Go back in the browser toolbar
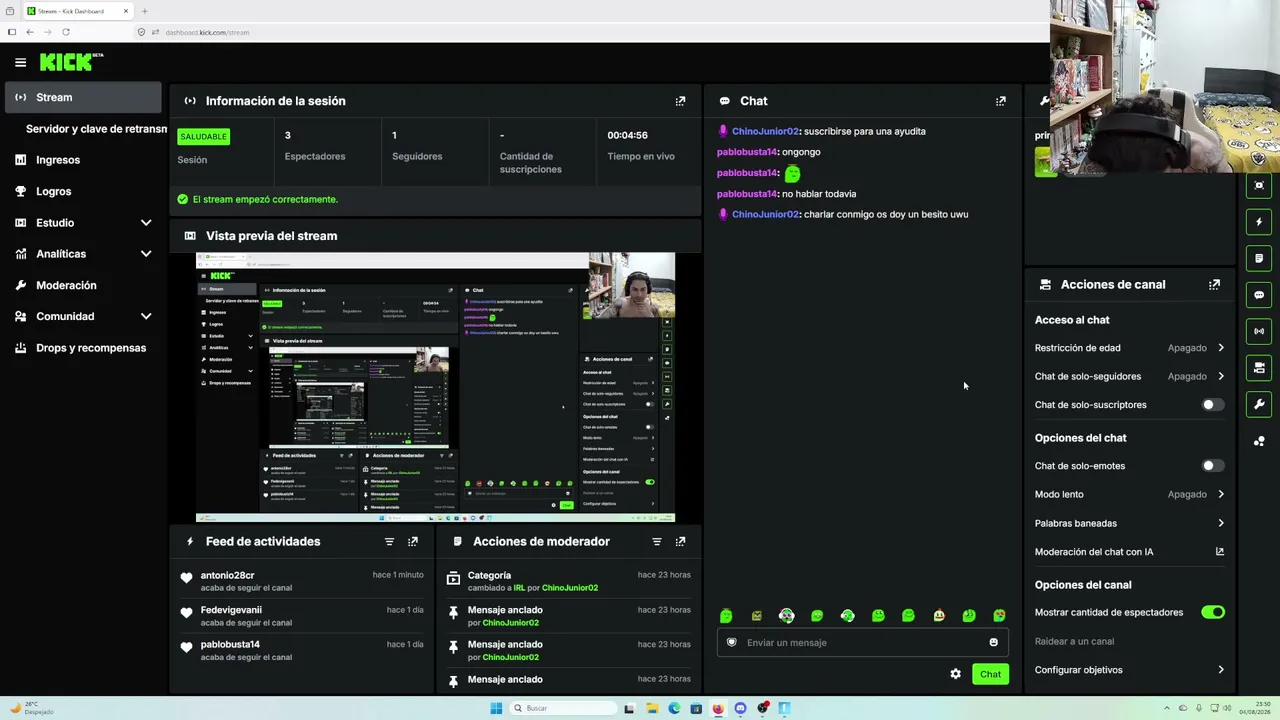1280x720 pixels. pyautogui.click(x=29, y=32)
